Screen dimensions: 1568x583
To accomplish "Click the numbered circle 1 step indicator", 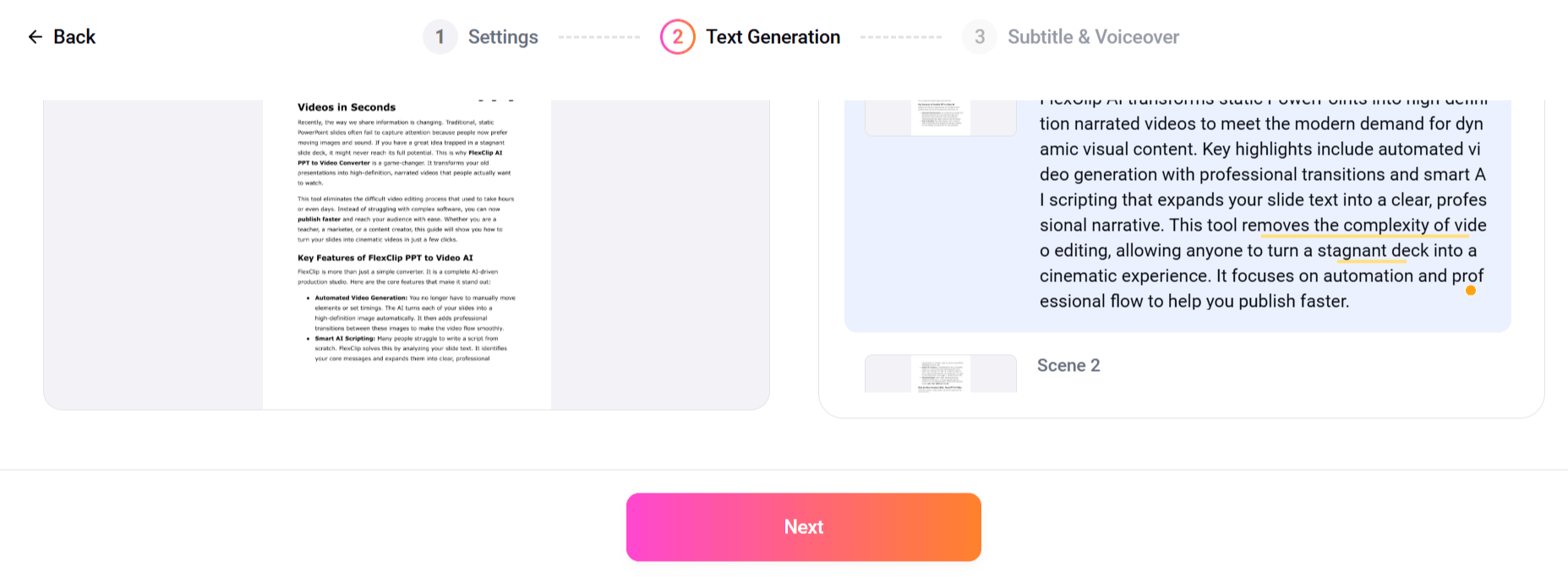I will click(440, 36).
